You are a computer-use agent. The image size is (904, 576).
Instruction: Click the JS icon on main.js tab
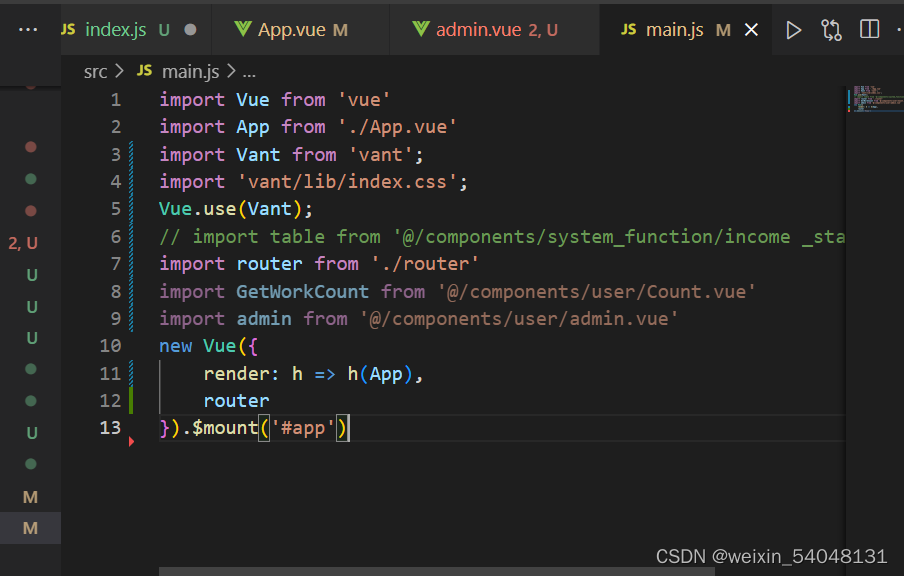click(x=629, y=30)
